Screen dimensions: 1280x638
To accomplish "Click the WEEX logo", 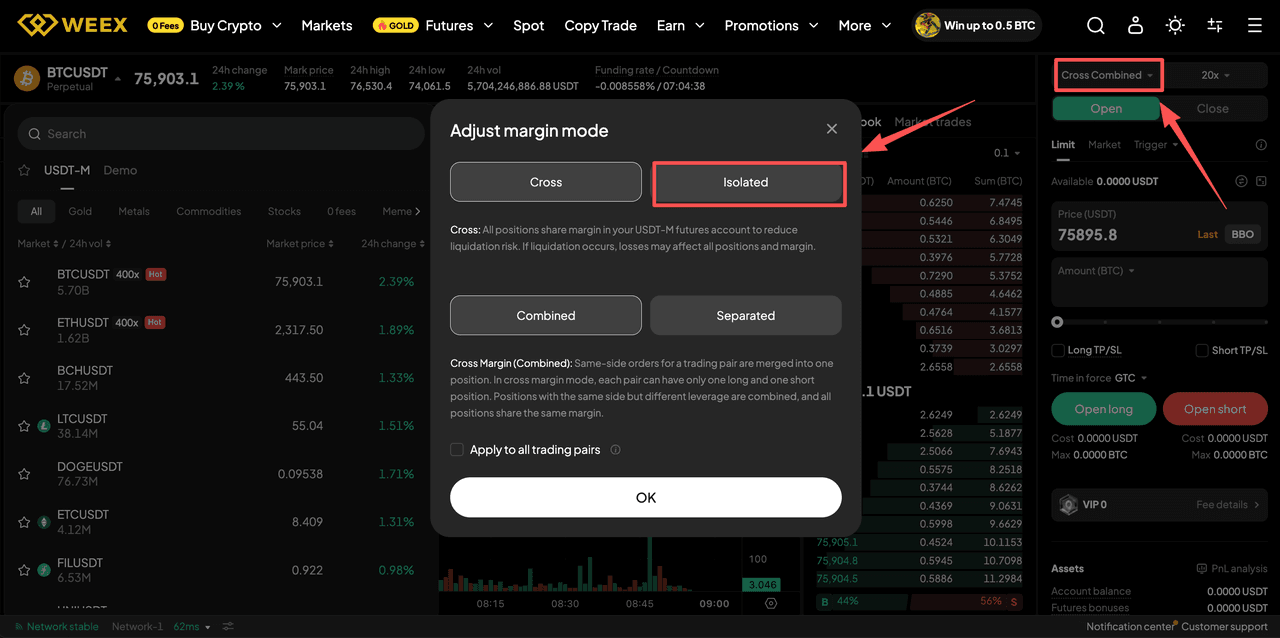I will coord(72,25).
